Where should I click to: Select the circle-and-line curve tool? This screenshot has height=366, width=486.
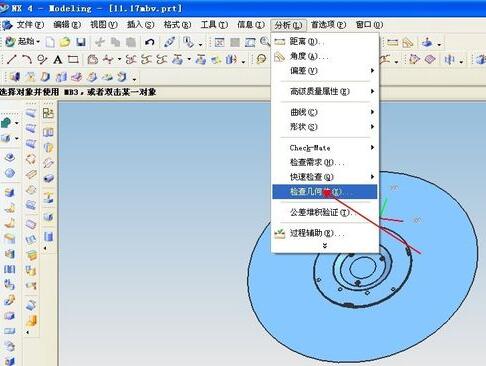click(42, 60)
